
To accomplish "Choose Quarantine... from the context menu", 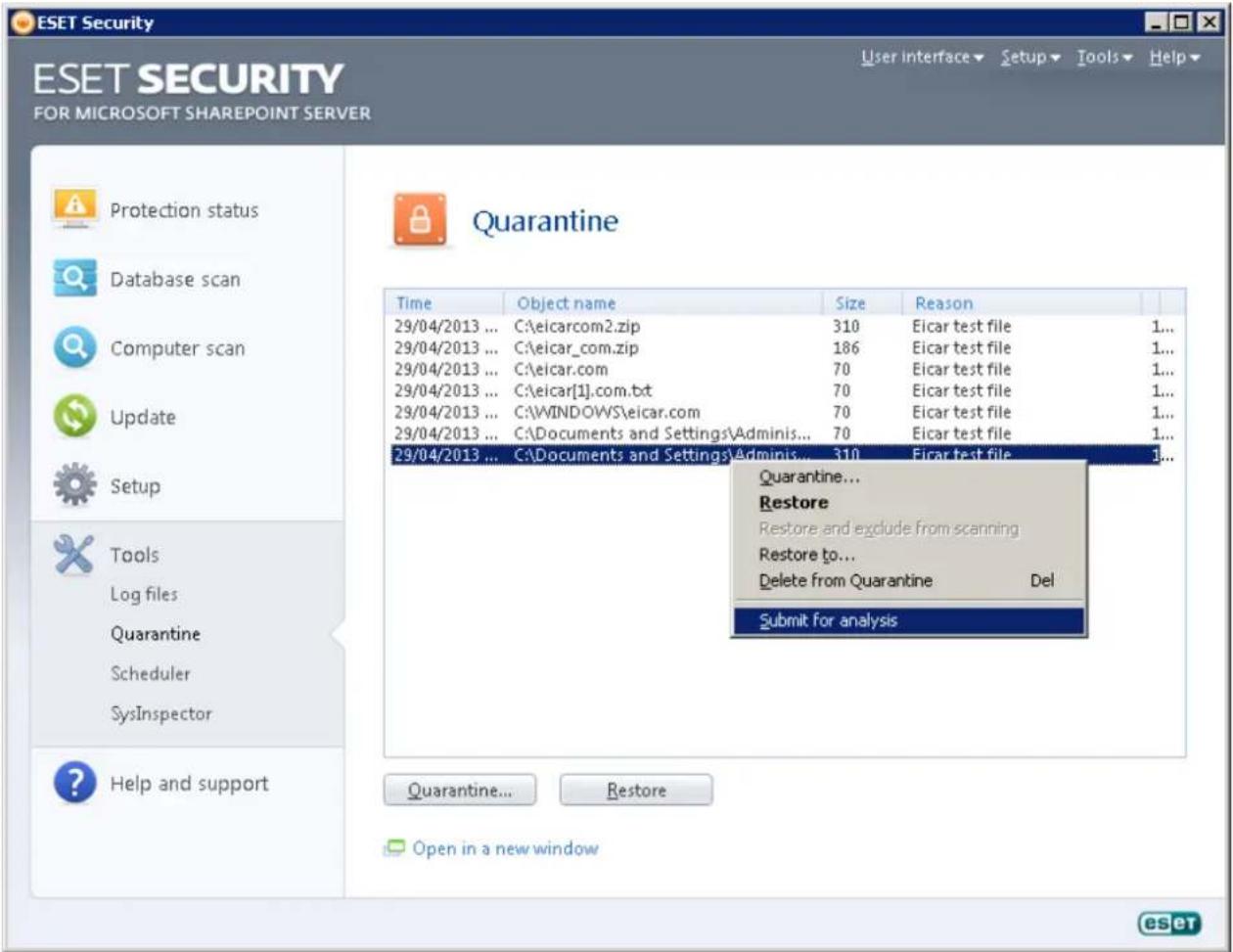I will (x=908, y=477).
